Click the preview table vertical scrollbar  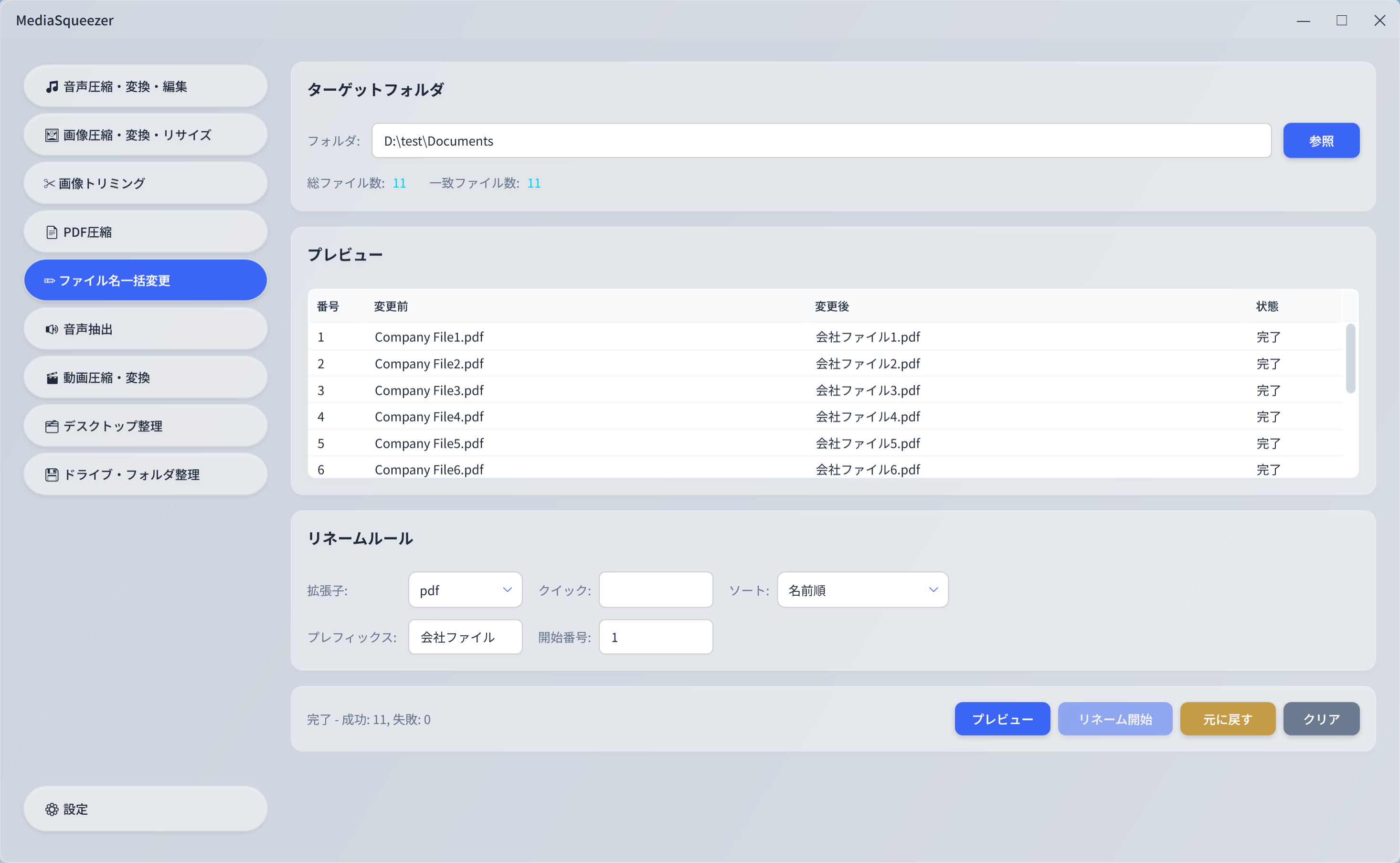1350,359
